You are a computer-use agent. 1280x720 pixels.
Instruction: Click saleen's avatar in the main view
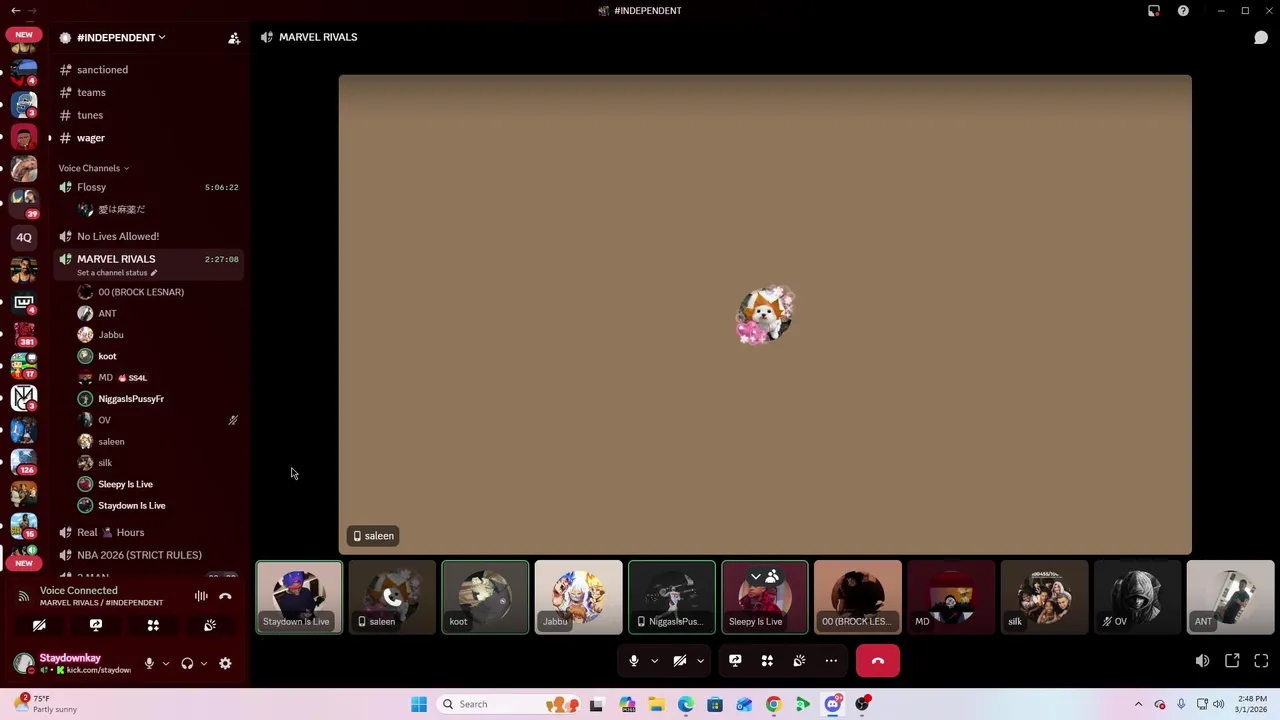[765, 315]
